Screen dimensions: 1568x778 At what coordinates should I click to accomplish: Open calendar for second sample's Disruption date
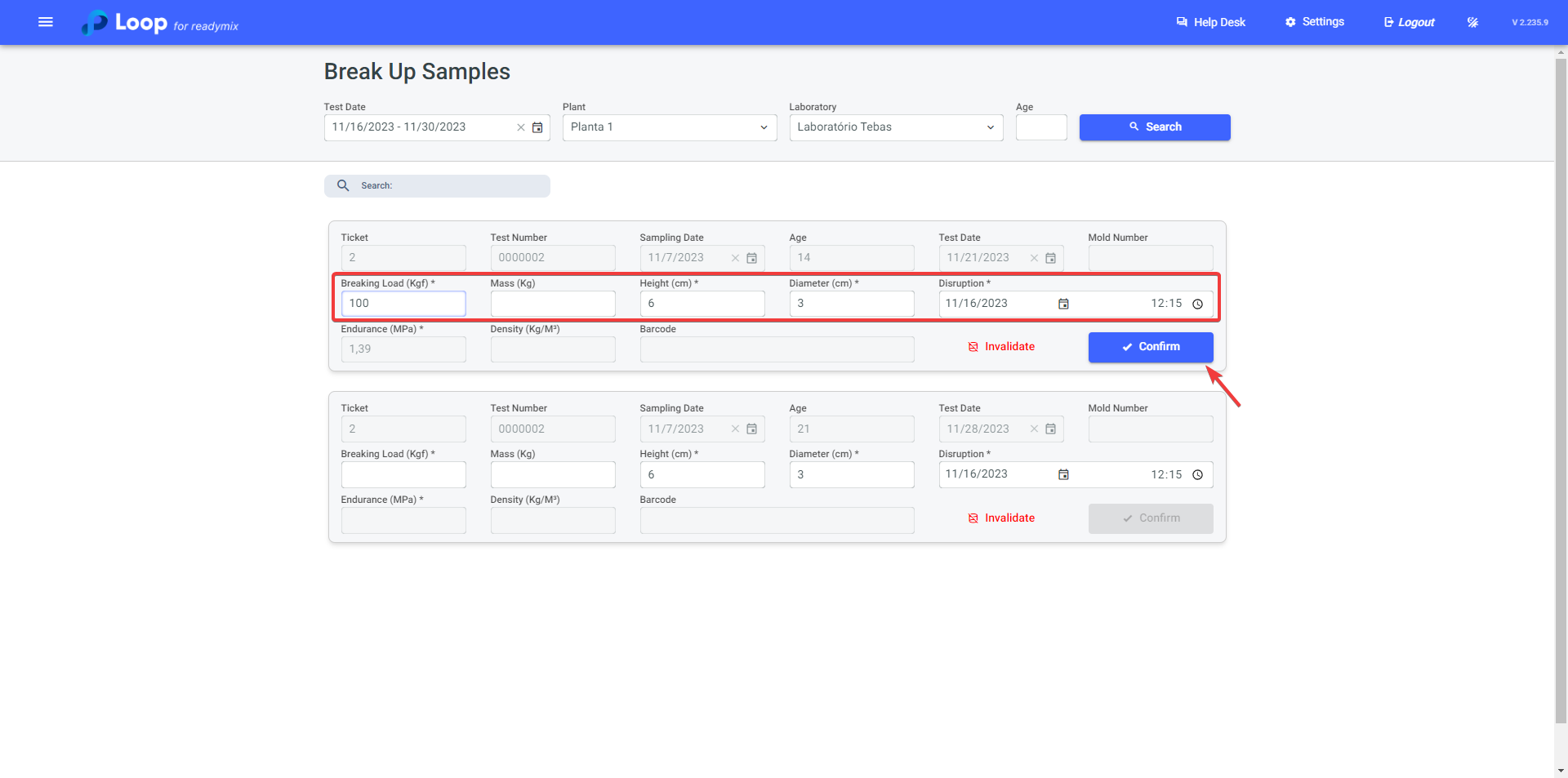(x=1063, y=474)
